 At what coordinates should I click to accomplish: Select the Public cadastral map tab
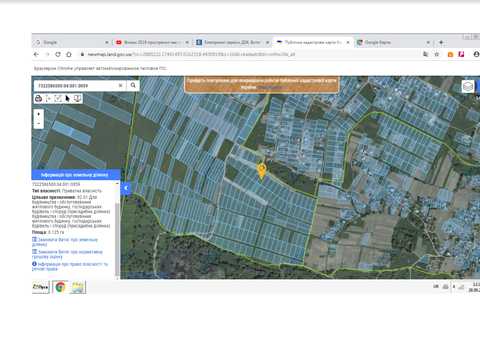coord(312,42)
